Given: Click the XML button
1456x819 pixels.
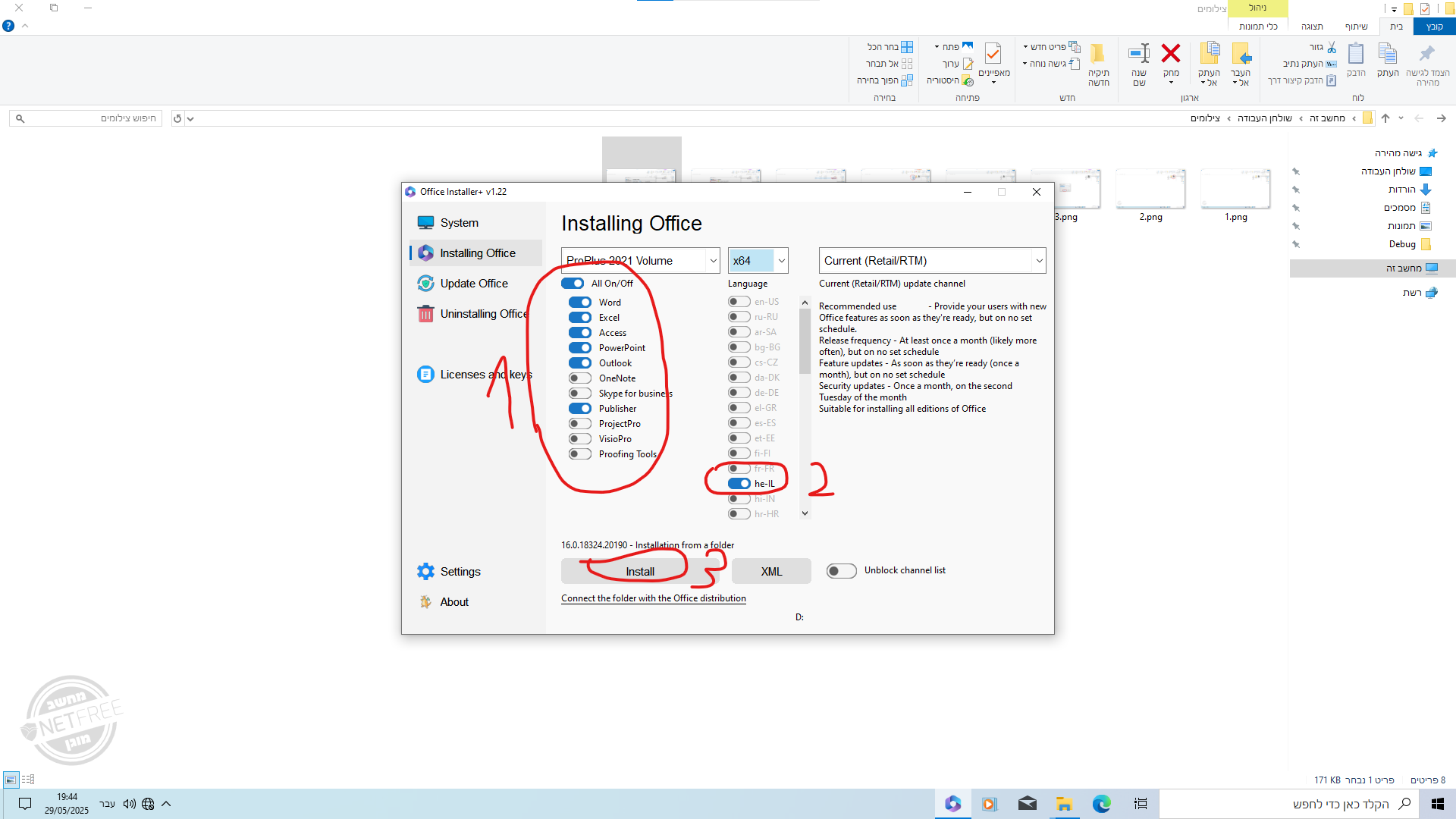Looking at the screenshot, I should click(x=771, y=572).
